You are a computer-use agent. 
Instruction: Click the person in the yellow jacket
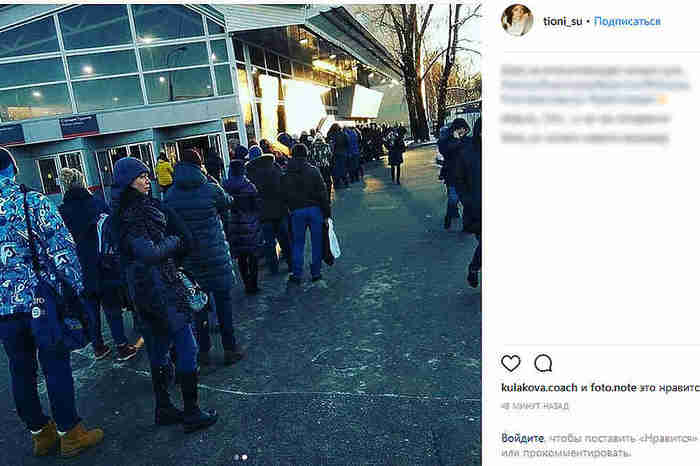(x=164, y=171)
